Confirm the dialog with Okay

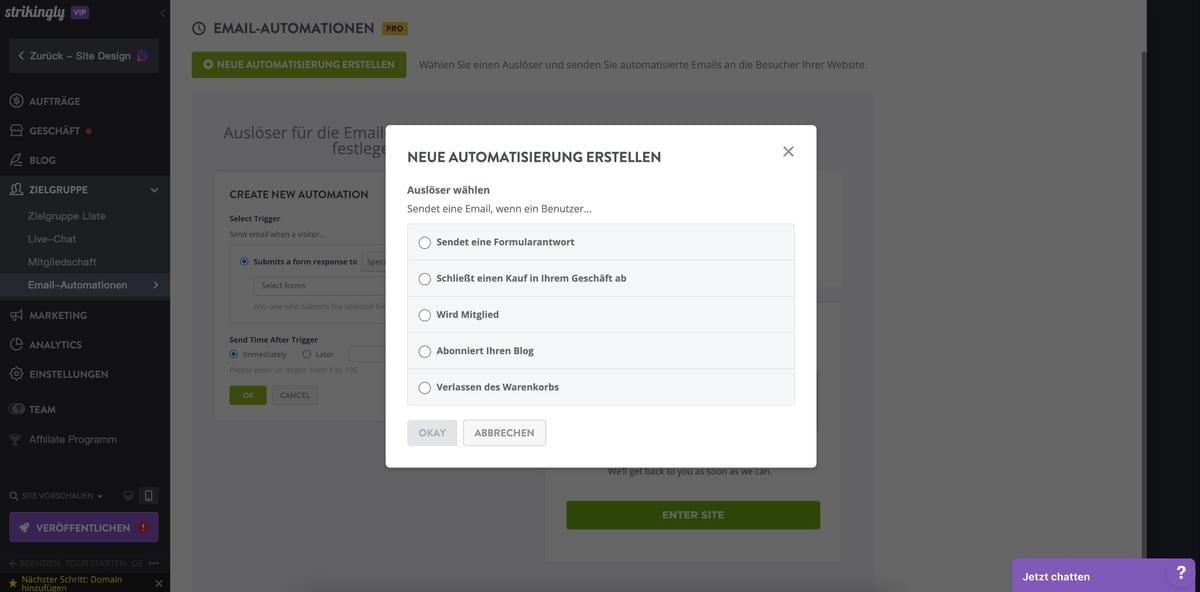[431, 432]
